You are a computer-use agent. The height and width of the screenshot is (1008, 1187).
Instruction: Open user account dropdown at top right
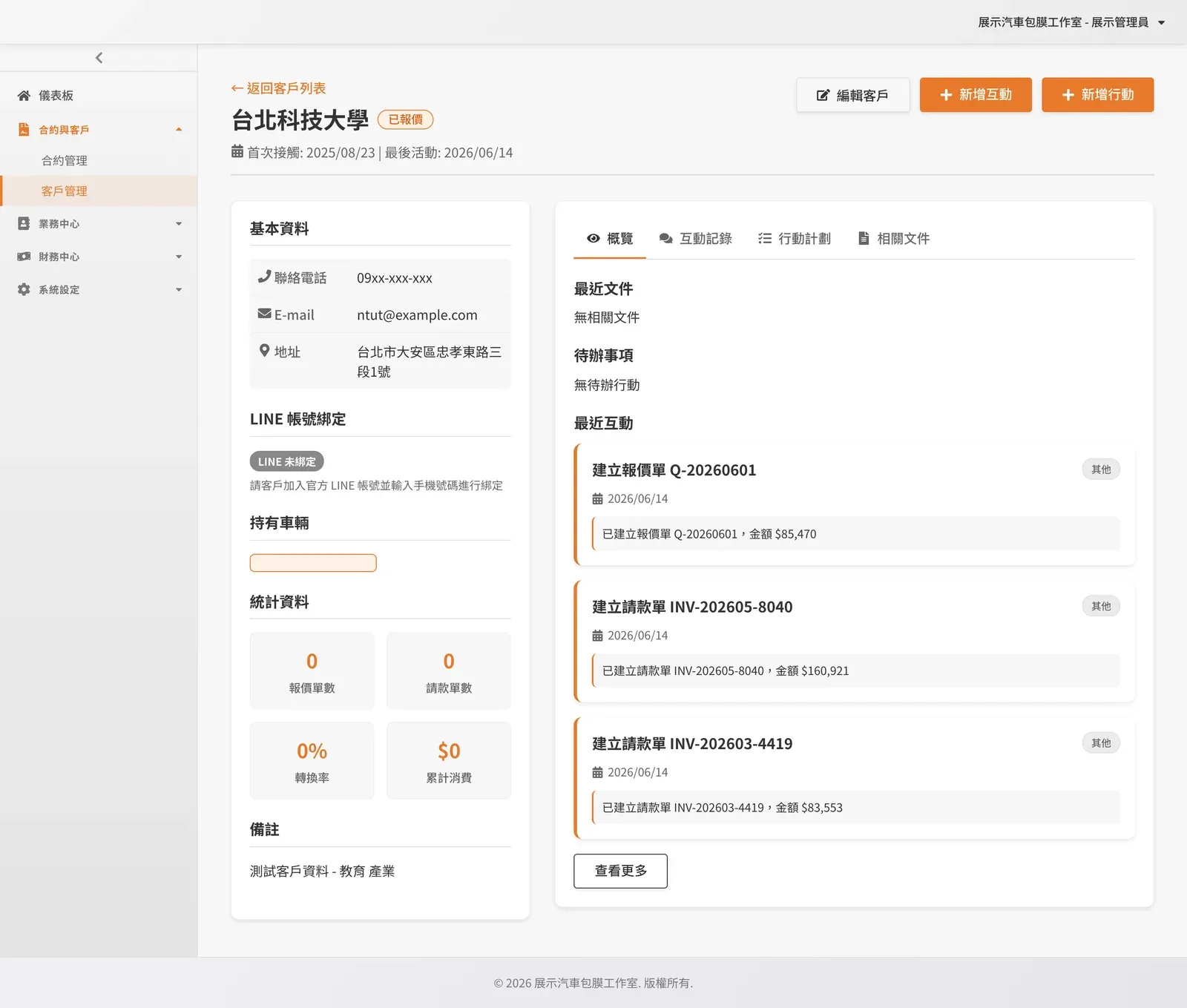(x=1071, y=22)
